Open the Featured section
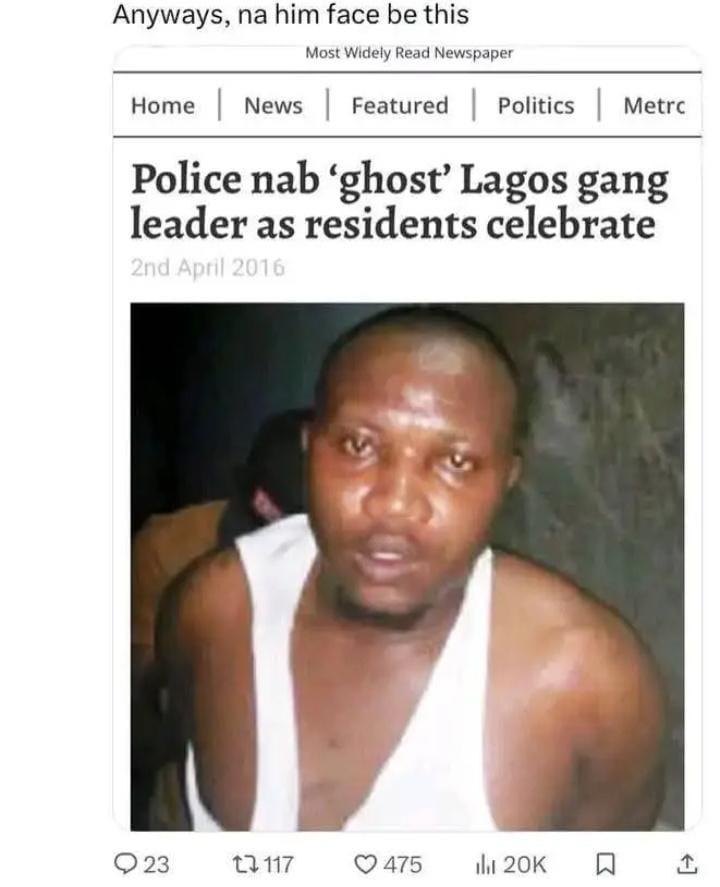The image size is (720, 887). click(400, 106)
